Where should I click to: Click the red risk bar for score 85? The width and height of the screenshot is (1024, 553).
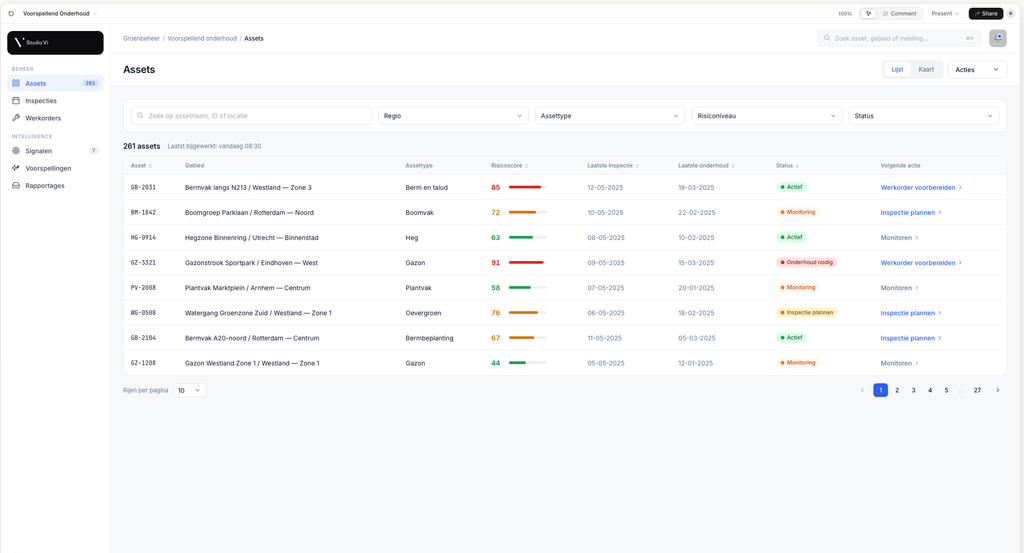coord(527,187)
